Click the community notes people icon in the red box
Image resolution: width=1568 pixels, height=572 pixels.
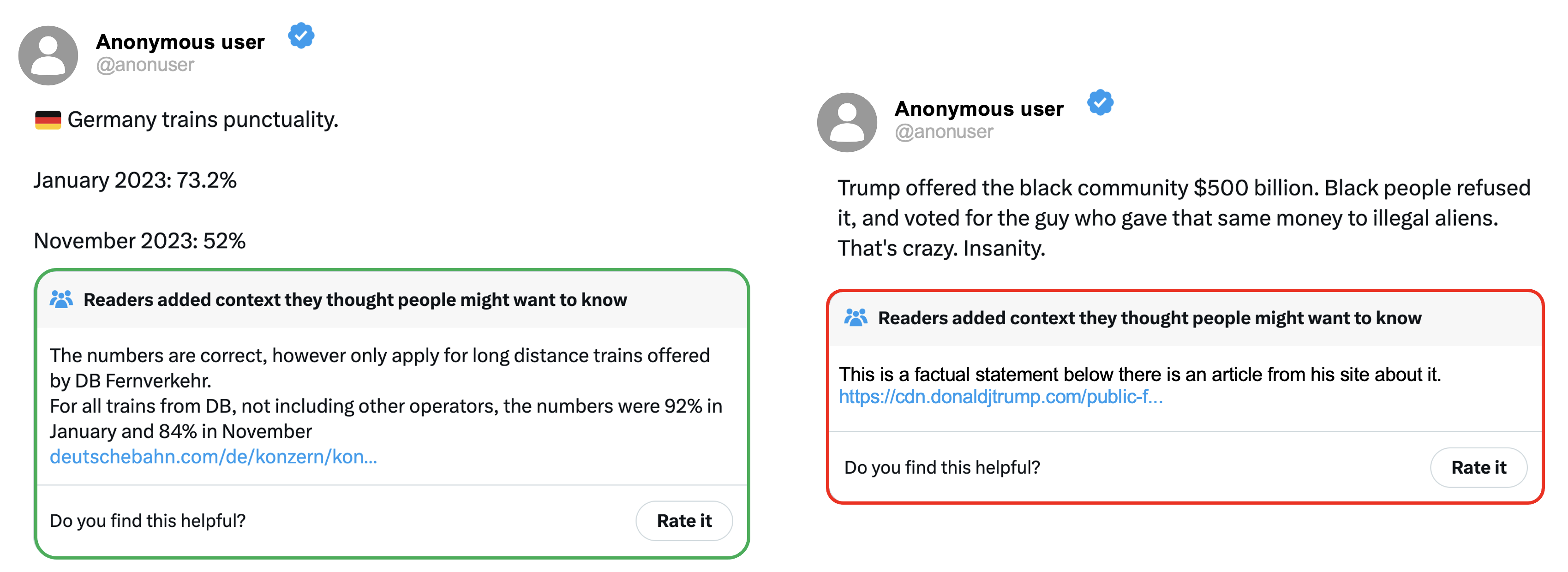(x=855, y=318)
